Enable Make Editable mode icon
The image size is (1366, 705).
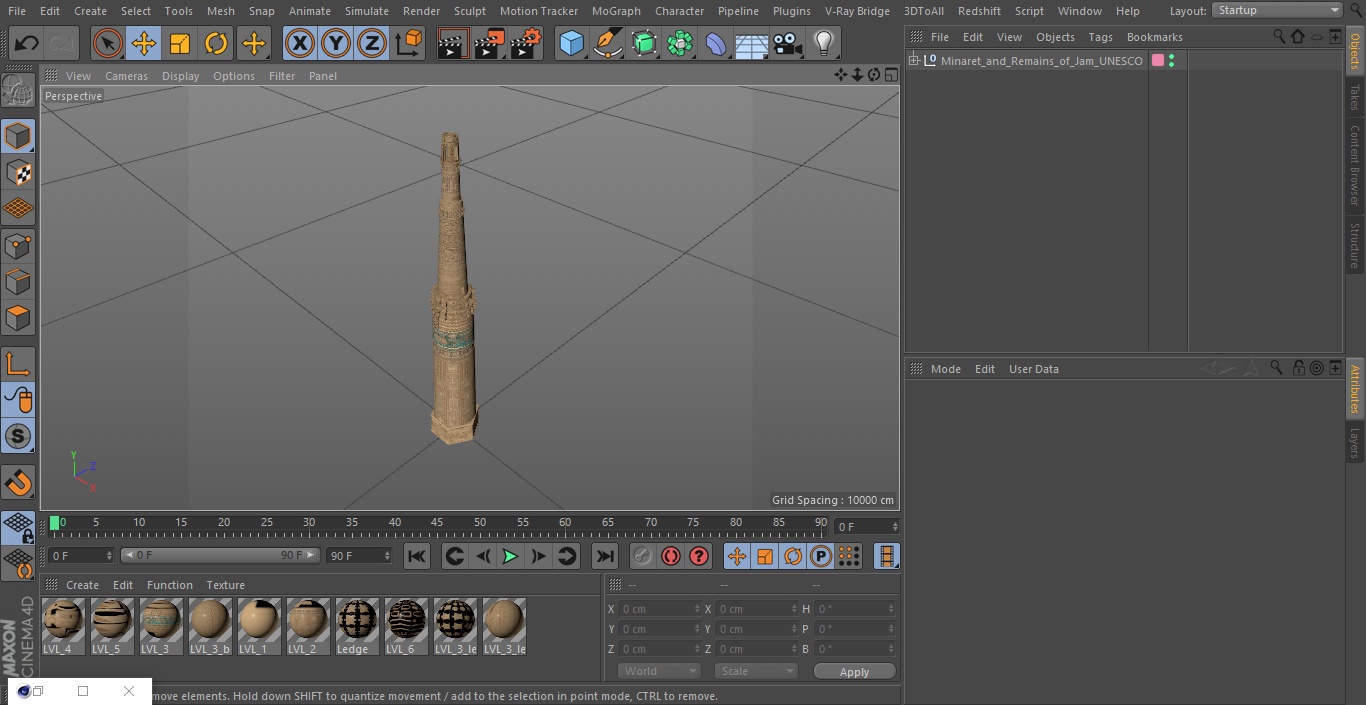click(x=18, y=91)
